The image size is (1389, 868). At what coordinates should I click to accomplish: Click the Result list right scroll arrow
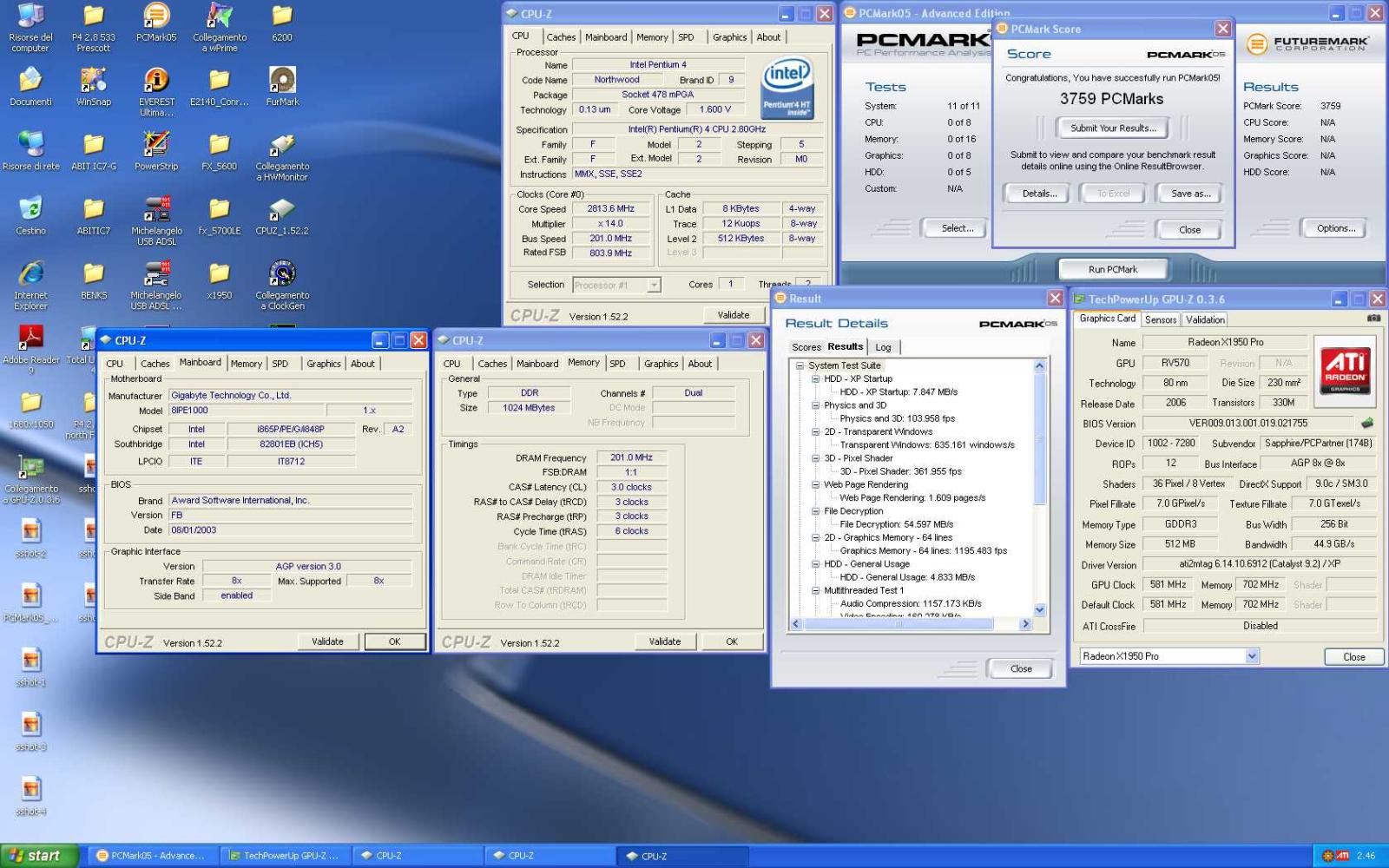pyautogui.click(x=1026, y=624)
